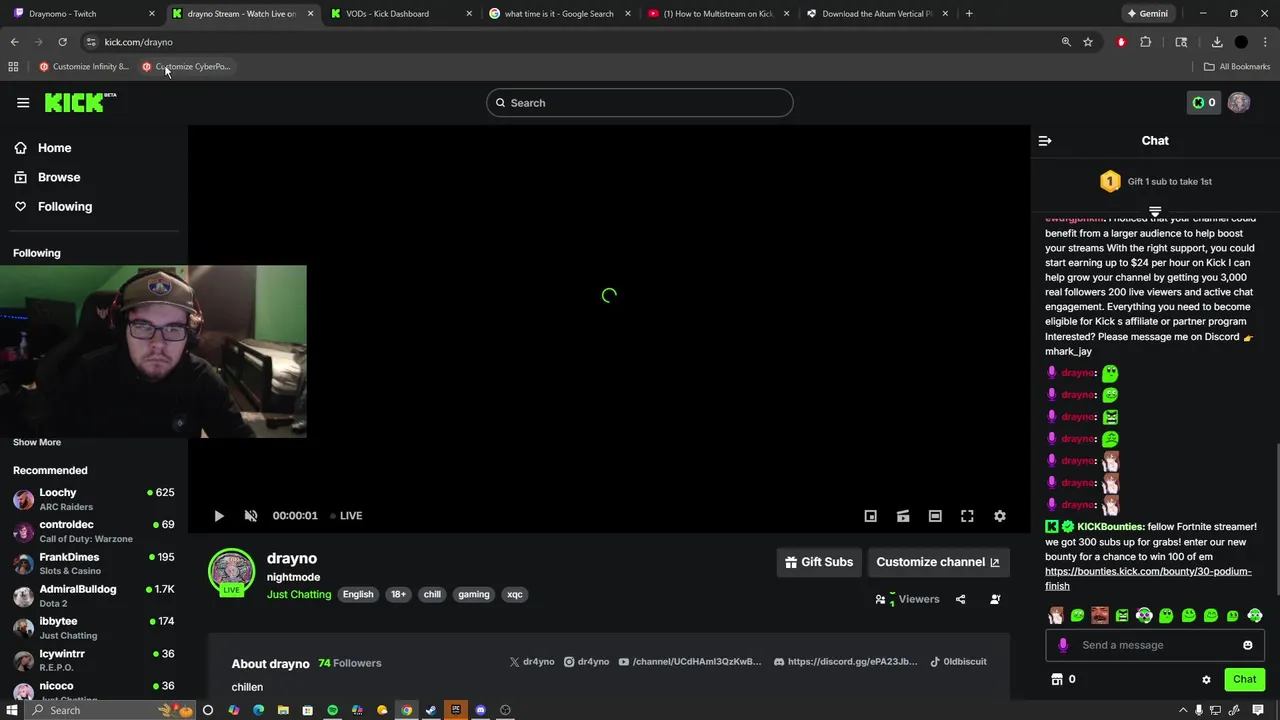Switch to the Google Search tab
This screenshot has height=720, width=1280.
pos(559,14)
